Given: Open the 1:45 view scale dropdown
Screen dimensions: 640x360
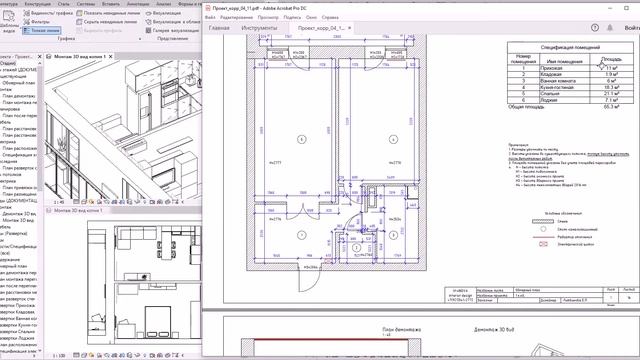Looking at the screenshot, I should 59,202.
